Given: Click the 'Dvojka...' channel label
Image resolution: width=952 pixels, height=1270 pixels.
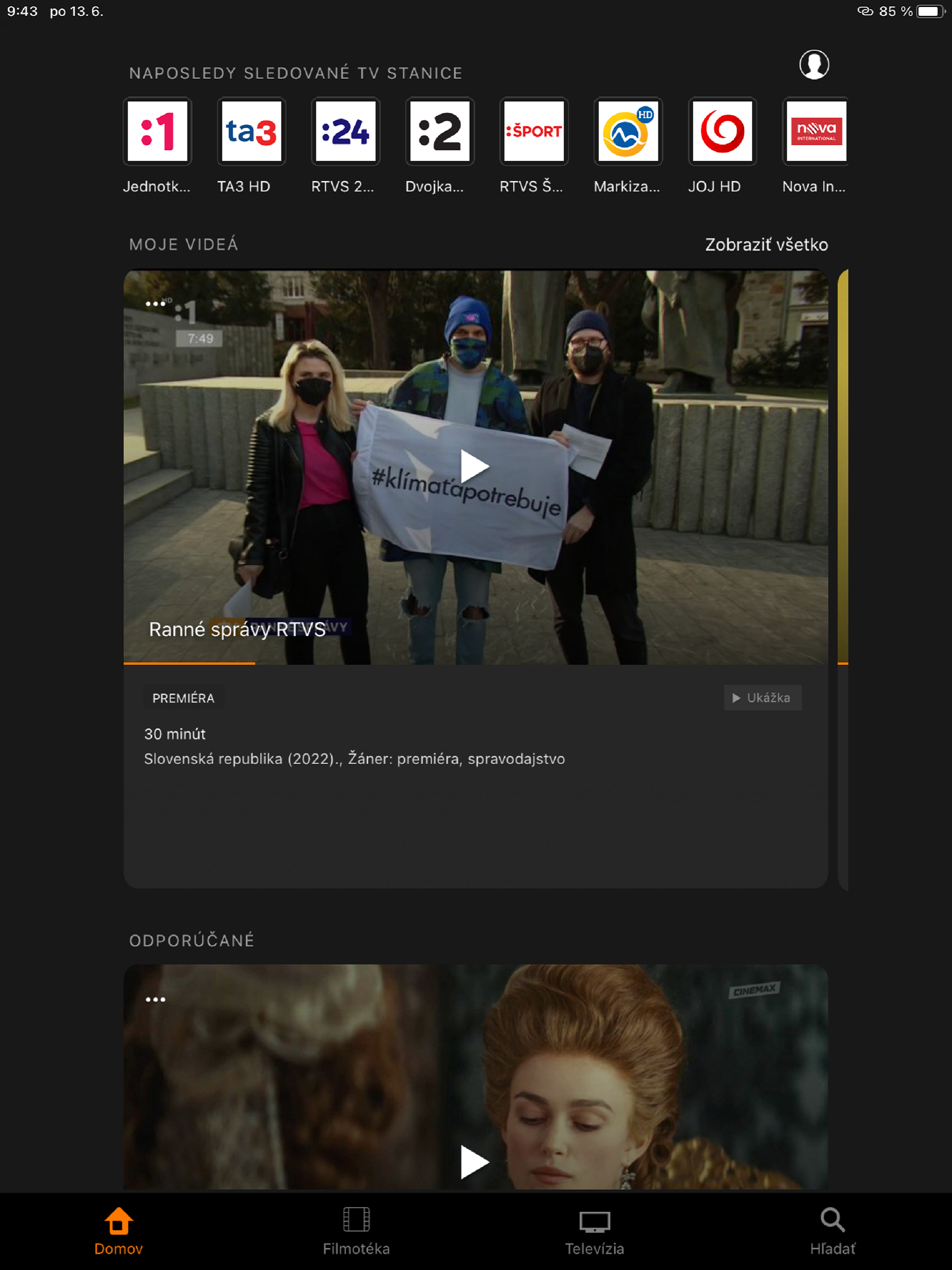Looking at the screenshot, I should (434, 186).
